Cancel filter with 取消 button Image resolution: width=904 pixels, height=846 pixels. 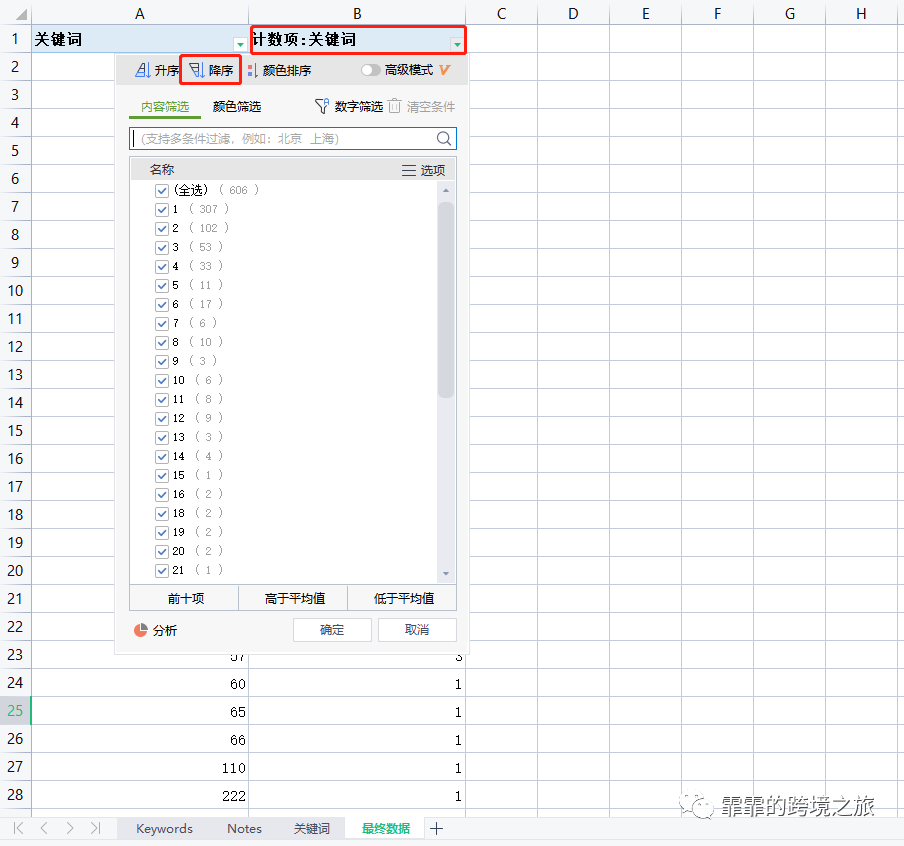[417, 630]
